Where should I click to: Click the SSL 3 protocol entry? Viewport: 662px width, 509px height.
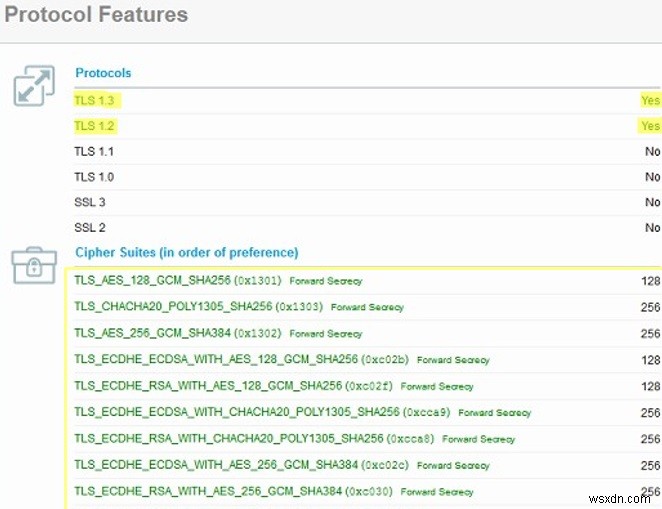click(90, 203)
